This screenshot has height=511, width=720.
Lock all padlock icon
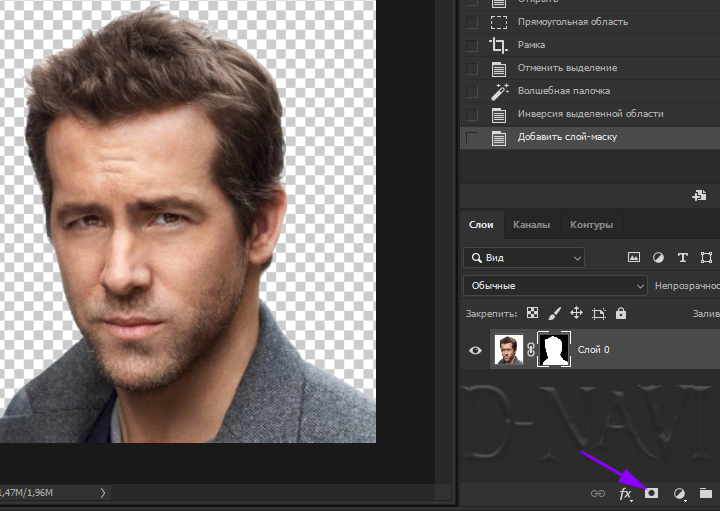click(621, 313)
